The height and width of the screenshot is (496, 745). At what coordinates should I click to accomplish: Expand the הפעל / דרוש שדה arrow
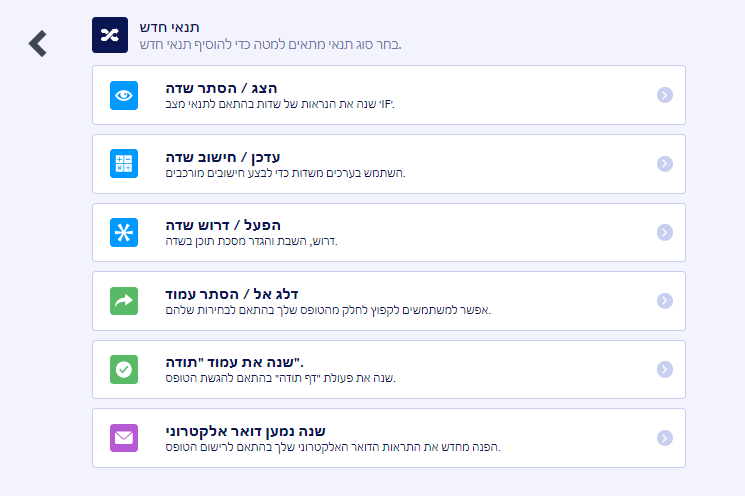664,232
